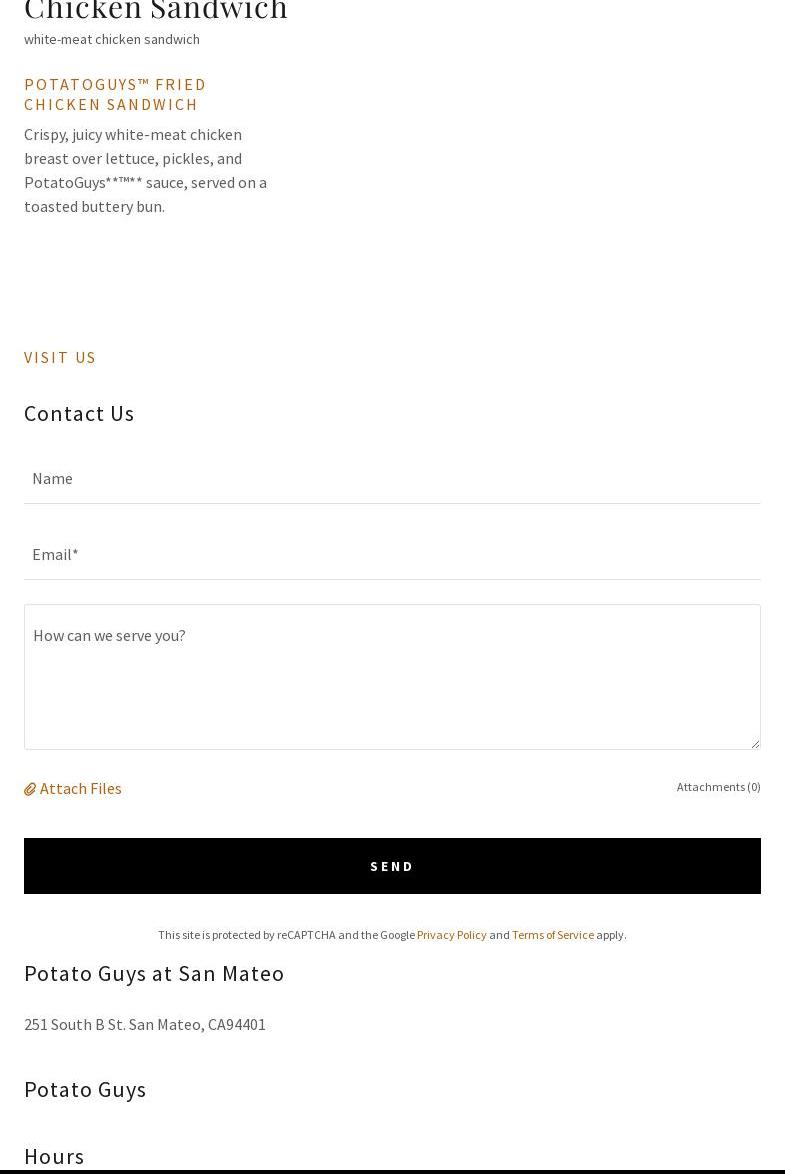Open the Attach Files link
This screenshot has width=785, height=1174.
pos(80,788)
